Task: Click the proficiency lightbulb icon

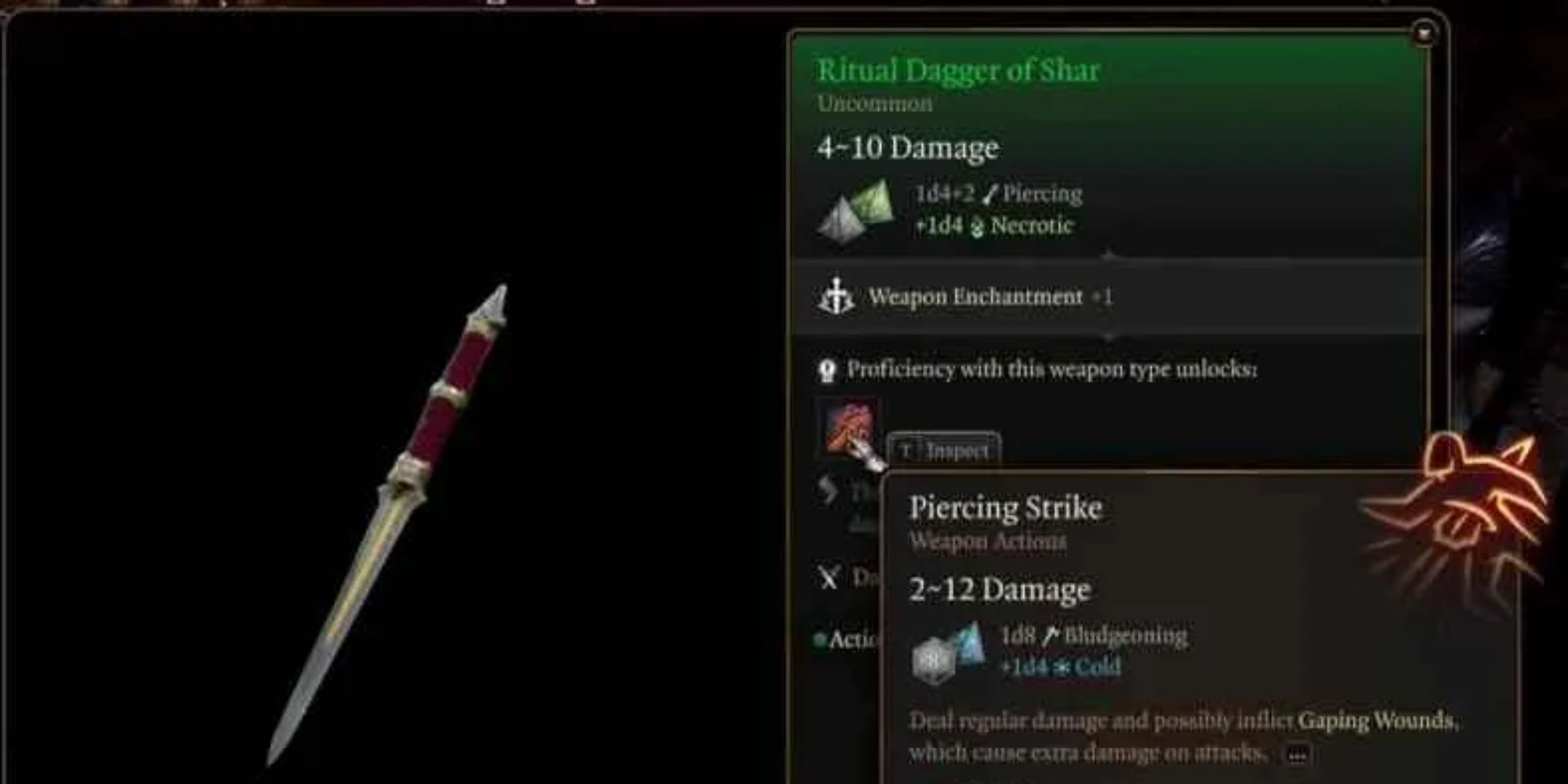Action: click(x=827, y=370)
